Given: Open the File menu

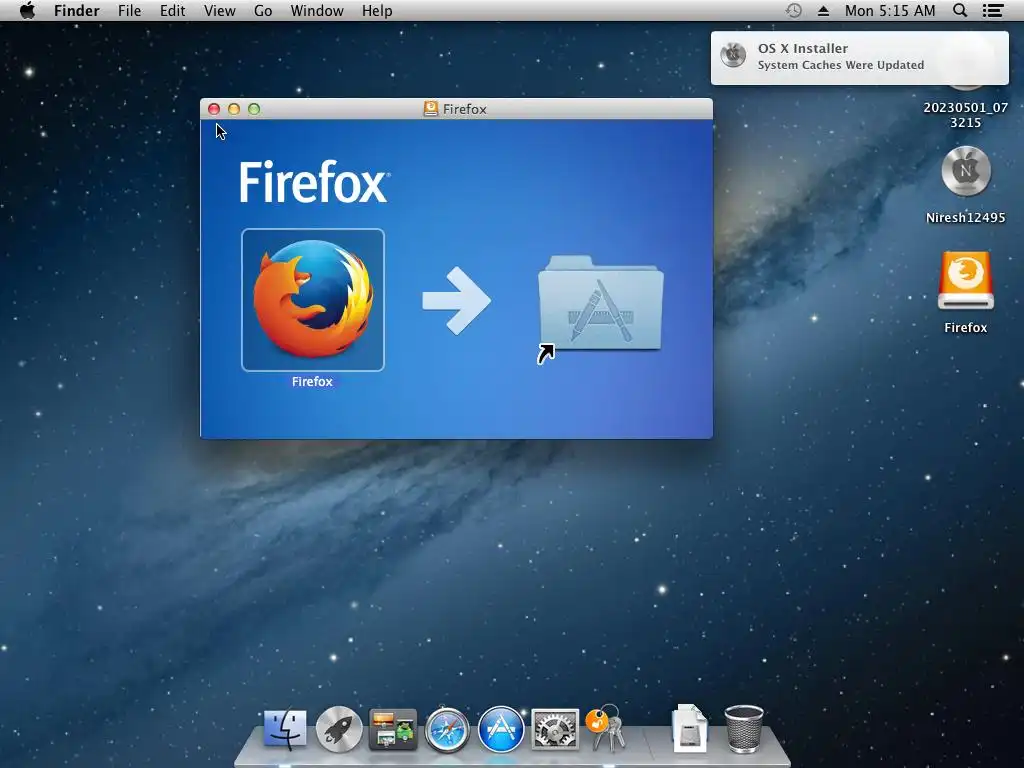Looking at the screenshot, I should click(x=129, y=10).
